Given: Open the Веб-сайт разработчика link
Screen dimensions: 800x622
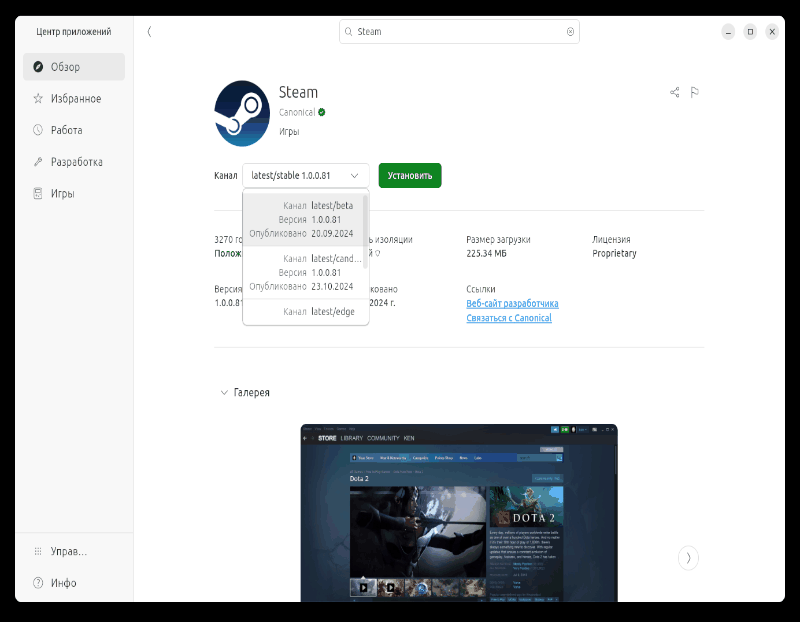Looking at the screenshot, I should pyautogui.click(x=512, y=304).
